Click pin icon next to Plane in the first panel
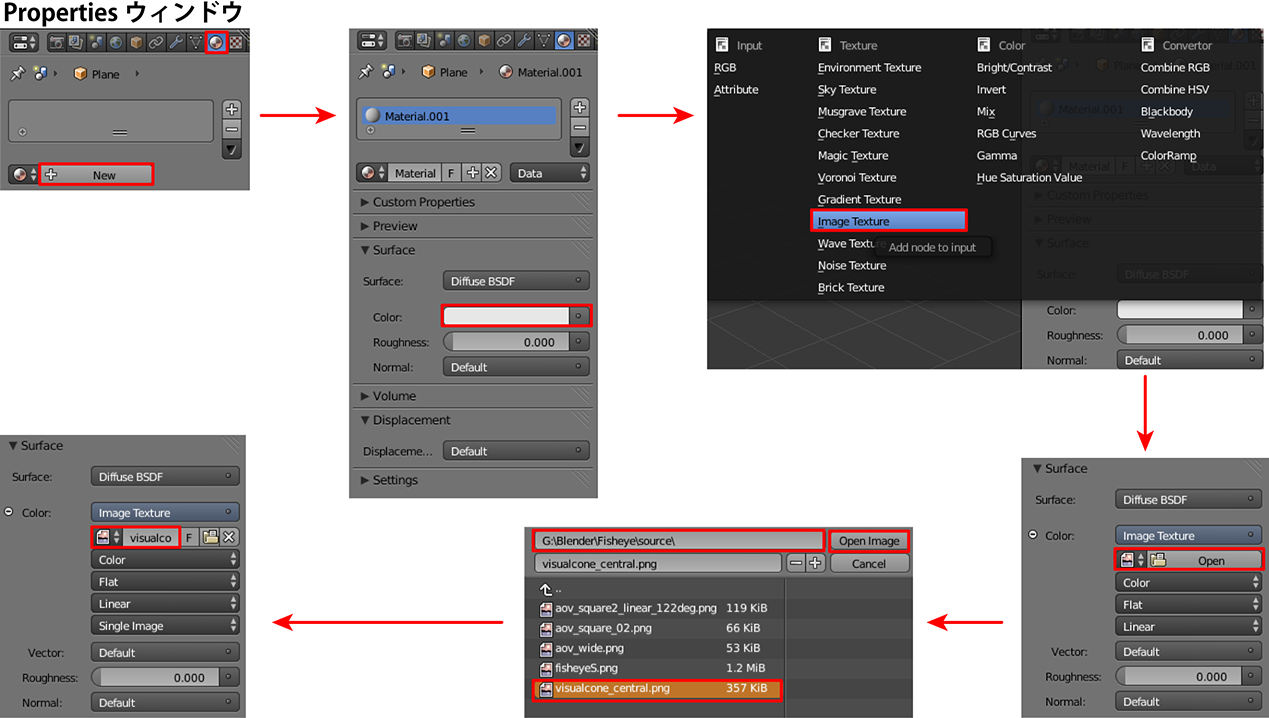This screenshot has height=718, width=1269. pos(17,74)
